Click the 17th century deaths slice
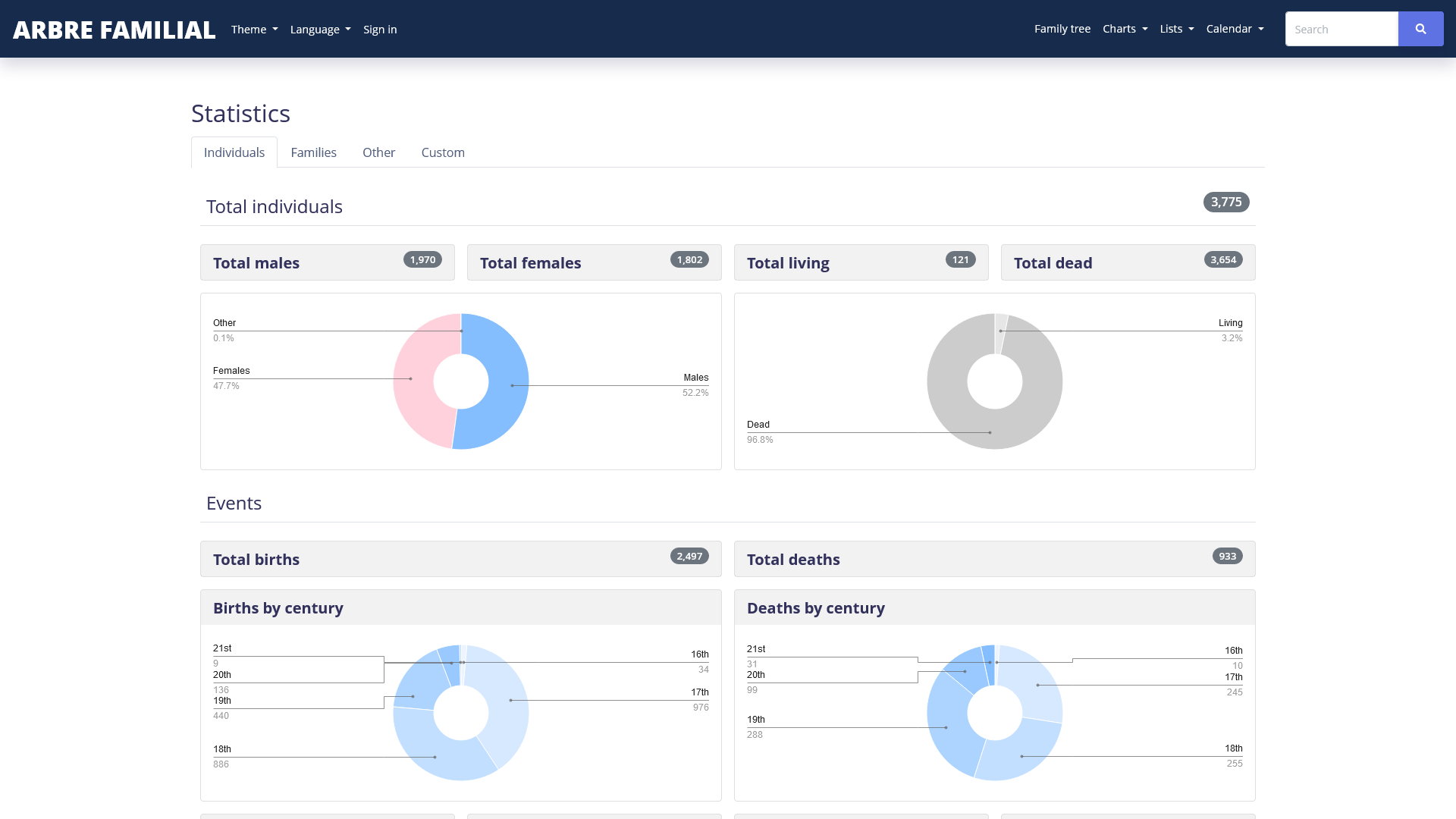Image resolution: width=1456 pixels, height=819 pixels. [1037, 685]
